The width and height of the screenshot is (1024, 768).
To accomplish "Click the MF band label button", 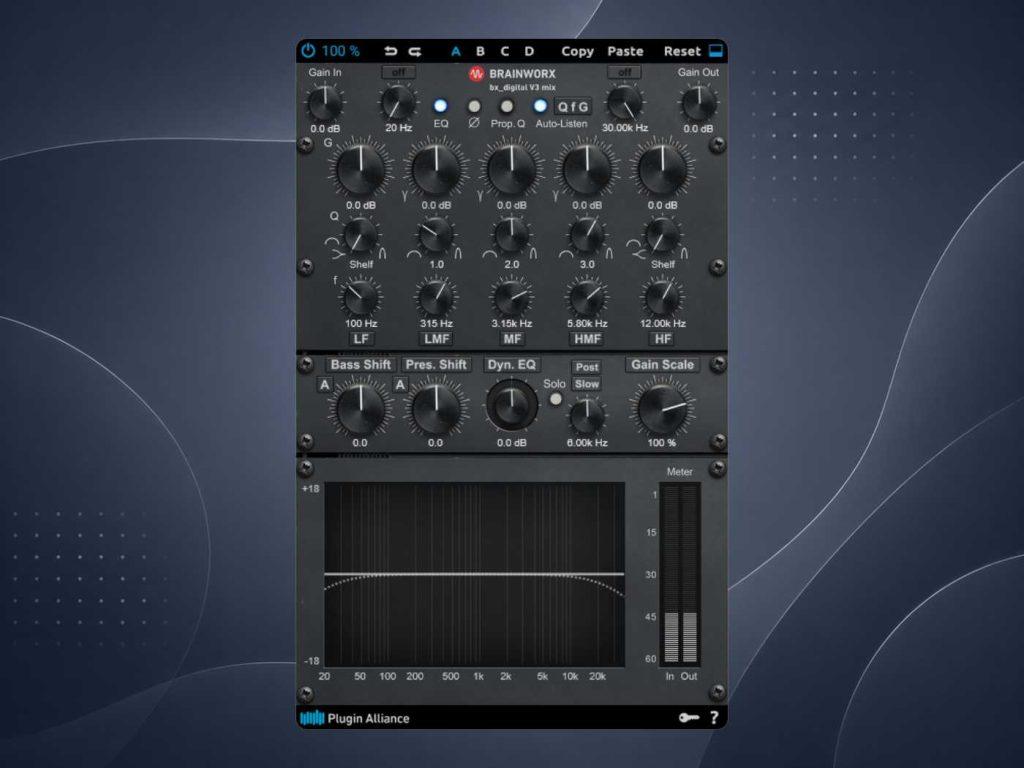I will pyautogui.click(x=511, y=339).
